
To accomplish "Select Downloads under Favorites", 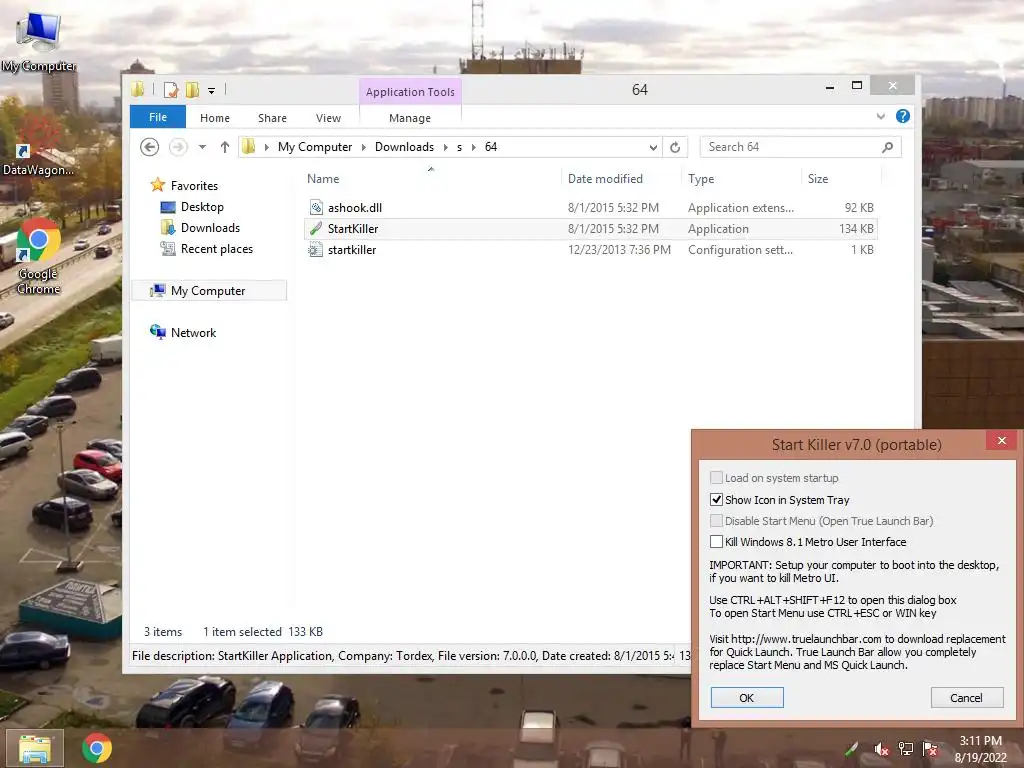I will pos(210,228).
